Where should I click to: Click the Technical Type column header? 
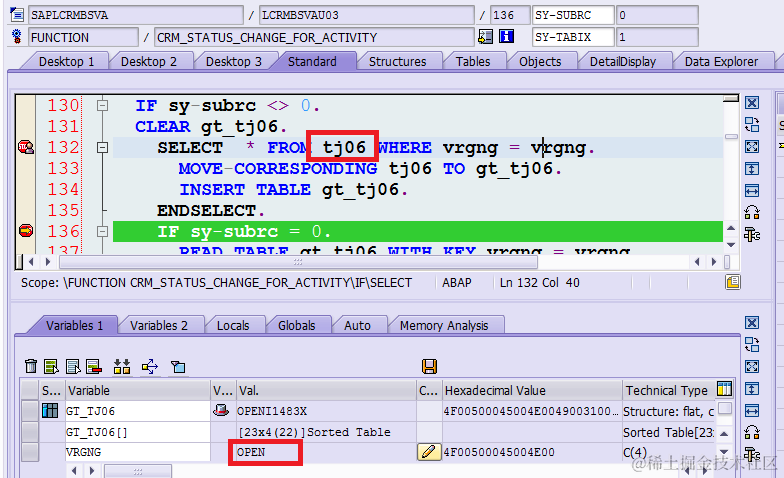tap(669, 390)
